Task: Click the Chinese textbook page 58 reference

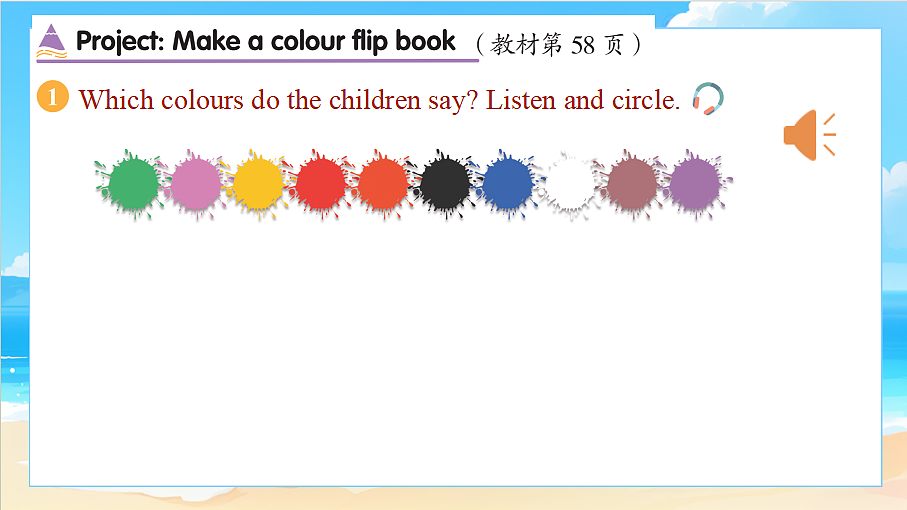Action: point(558,45)
